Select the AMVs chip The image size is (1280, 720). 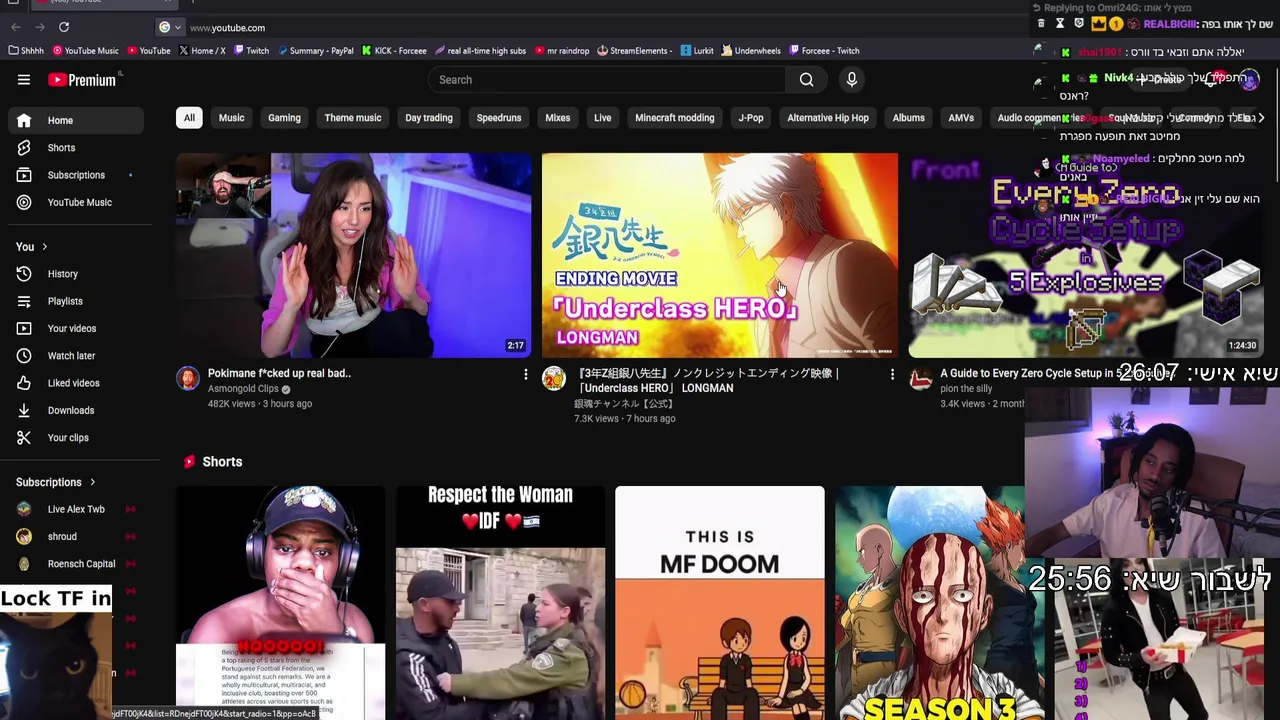(x=961, y=118)
